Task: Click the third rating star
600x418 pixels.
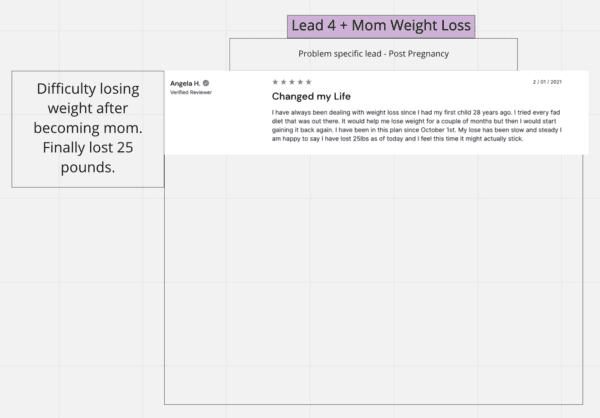Action: click(292, 82)
